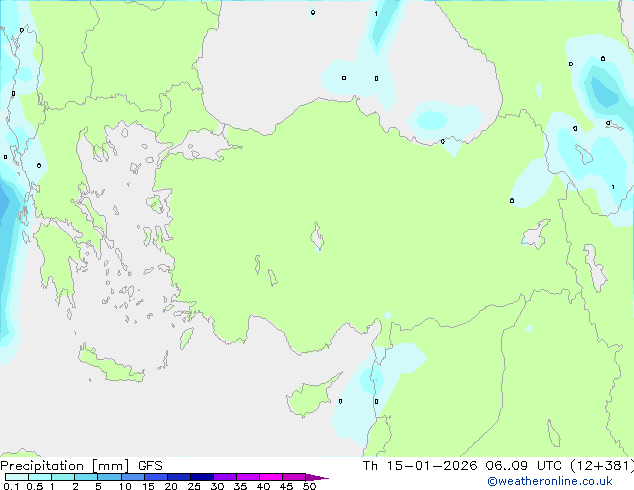
Task: Click the 'Precipitation [mm]' title text
Action: tap(65, 466)
